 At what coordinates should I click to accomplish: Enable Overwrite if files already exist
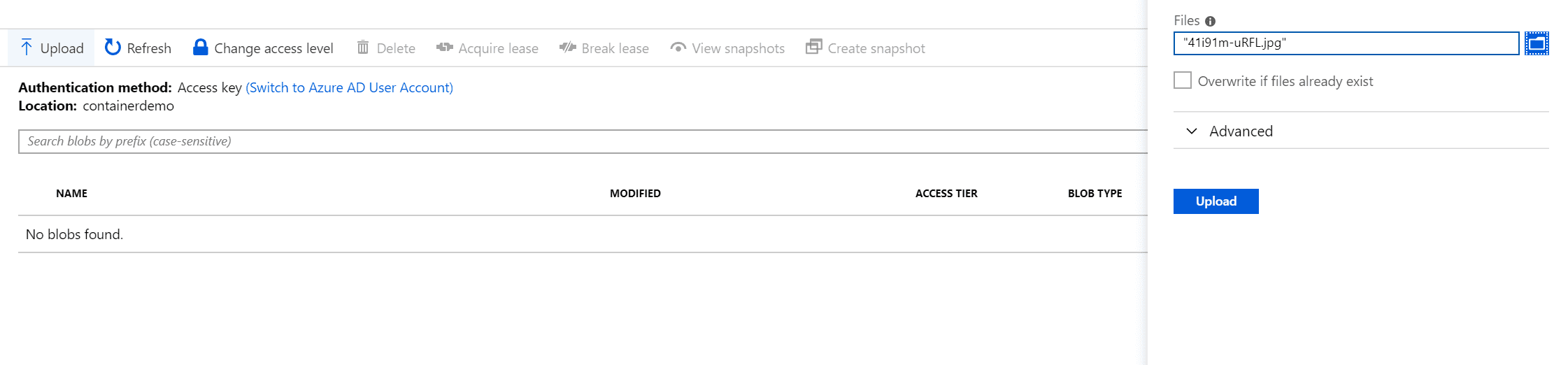point(1183,80)
